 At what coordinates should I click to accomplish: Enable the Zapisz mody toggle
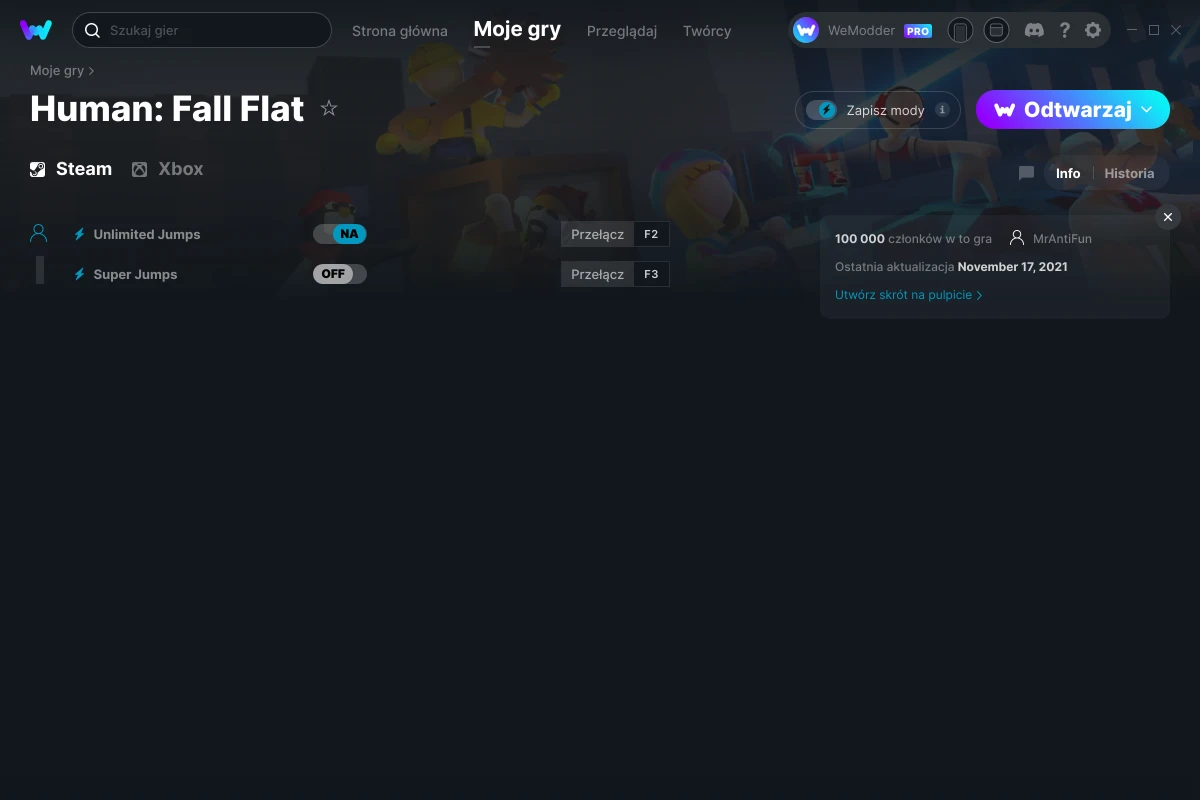pyautogui.click(x=821, y=110)
